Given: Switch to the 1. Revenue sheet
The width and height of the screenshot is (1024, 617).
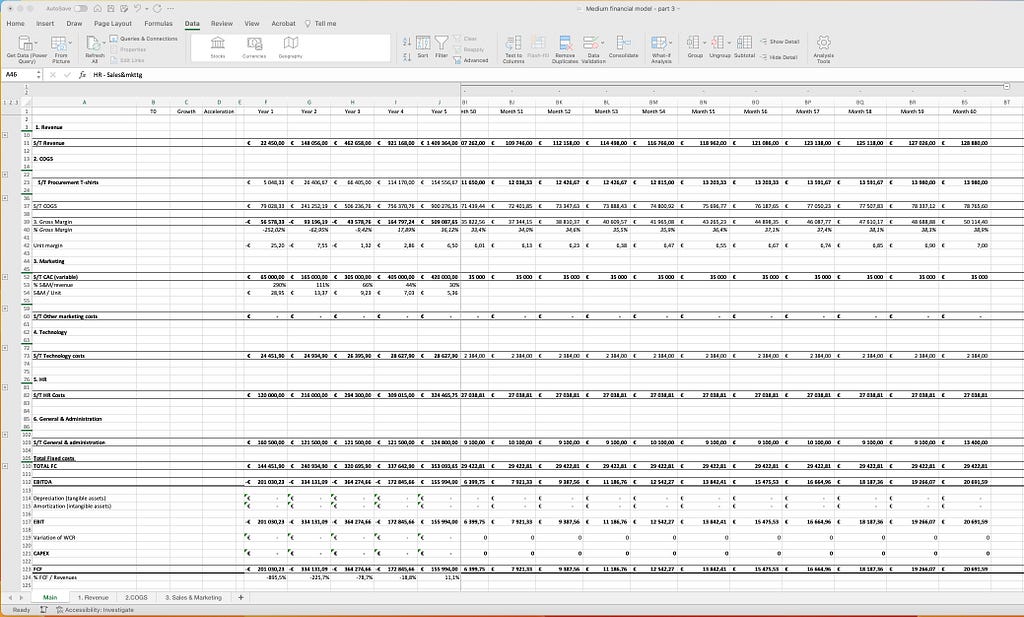Looking at the screenshot, I should click(93, 597).
